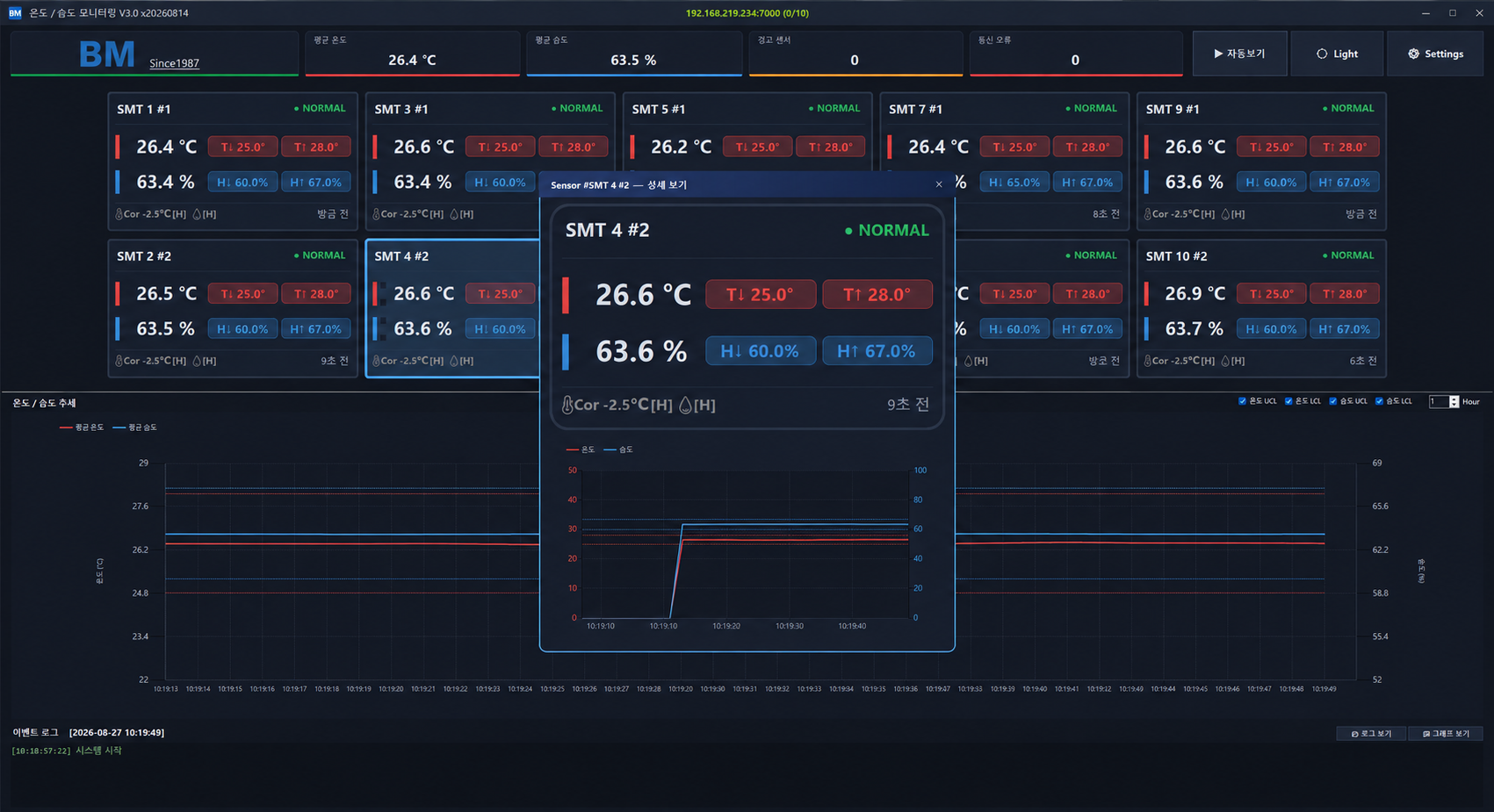Image resolution: width=1494 pixels, height=812 pixels.
Task: Click the BM app icon in the title bar
Action: [15, 13]
